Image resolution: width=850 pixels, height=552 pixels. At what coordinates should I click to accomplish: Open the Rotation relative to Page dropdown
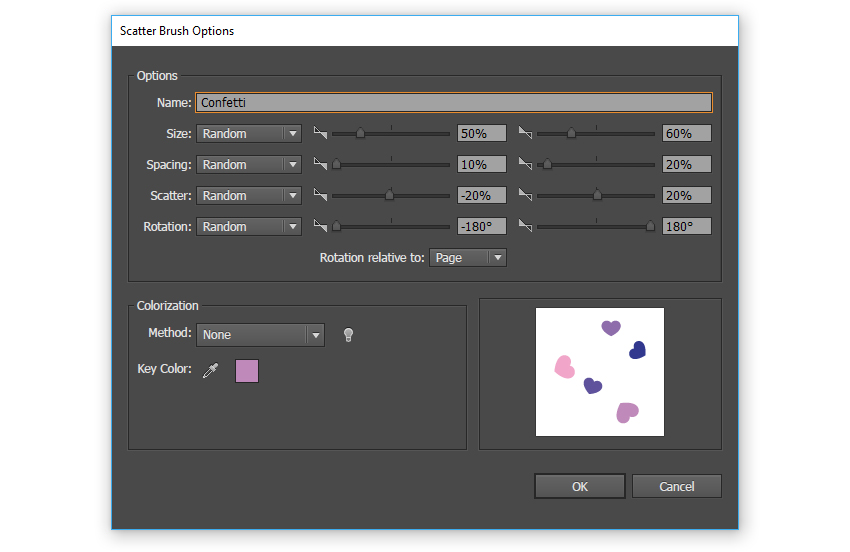pyautogui.click(x=468, y=258)
